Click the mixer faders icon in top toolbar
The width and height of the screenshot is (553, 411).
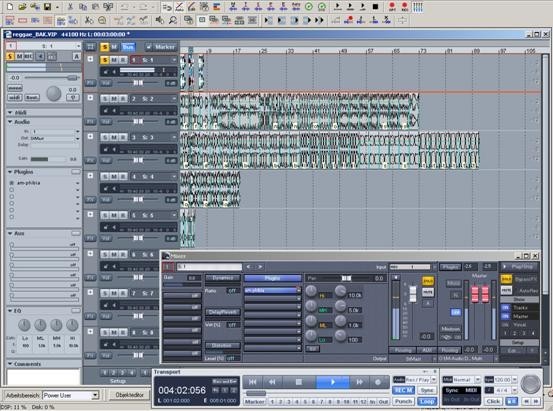[418, 6]
